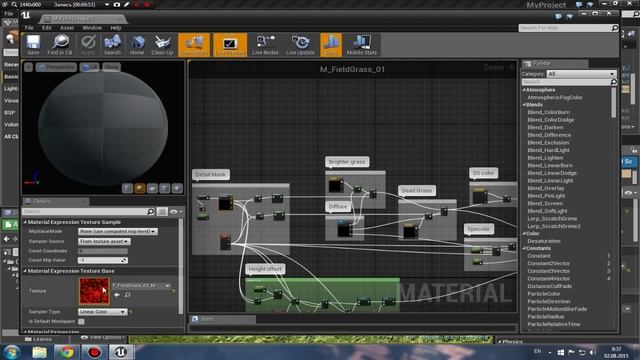The width and height of the screenshot is (640, 360).
Task: Set preview mesh to cylinder
Action: pos(127,188)
